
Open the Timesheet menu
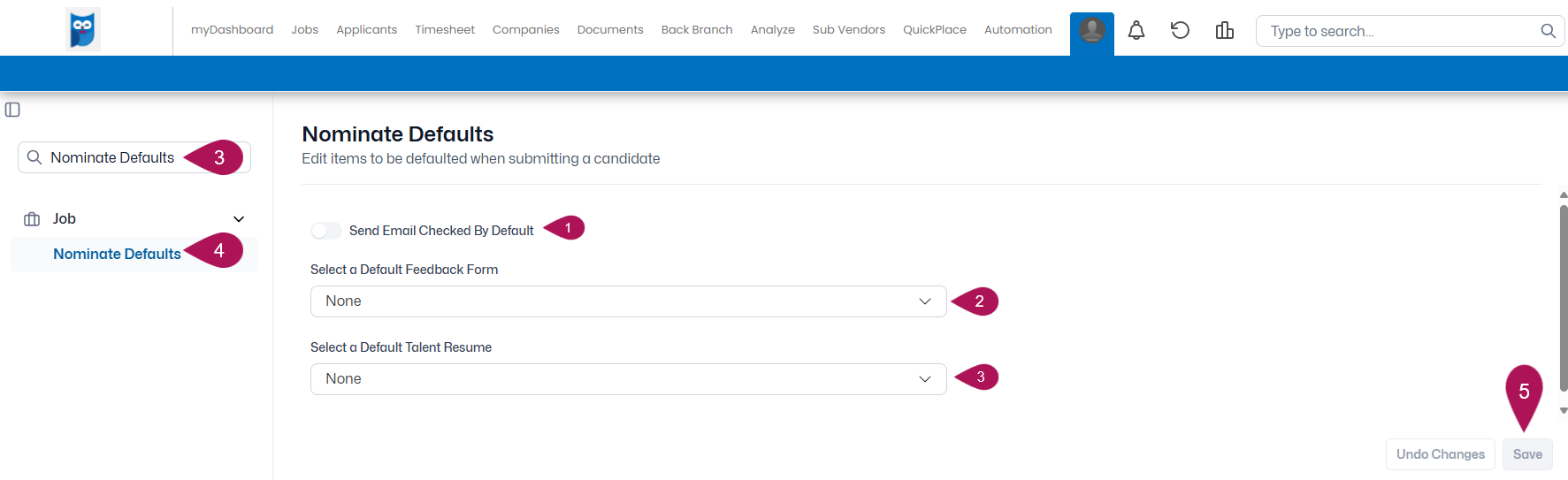(x=445, y=29)
